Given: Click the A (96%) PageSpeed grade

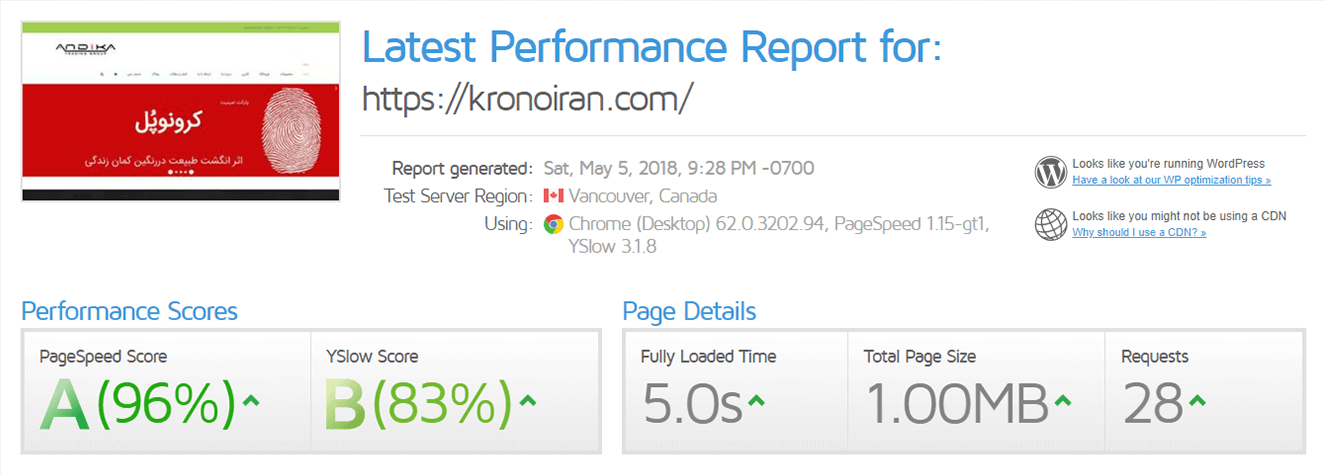Looking at the screenshot, I should coord(137,405).
